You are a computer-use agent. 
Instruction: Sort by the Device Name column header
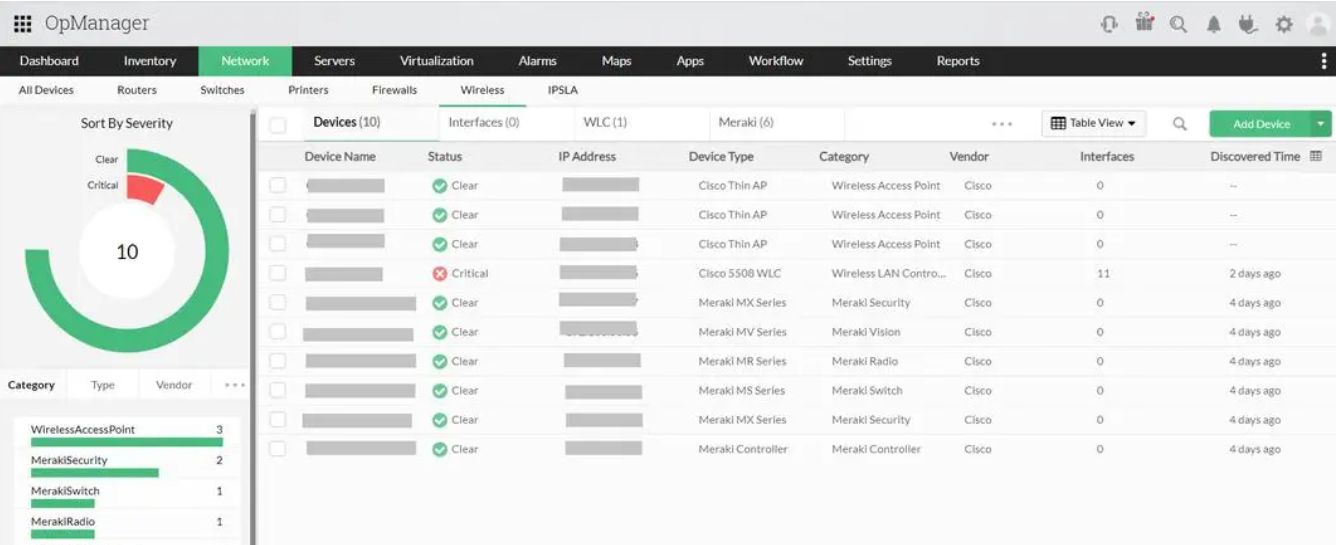[340, 156]
